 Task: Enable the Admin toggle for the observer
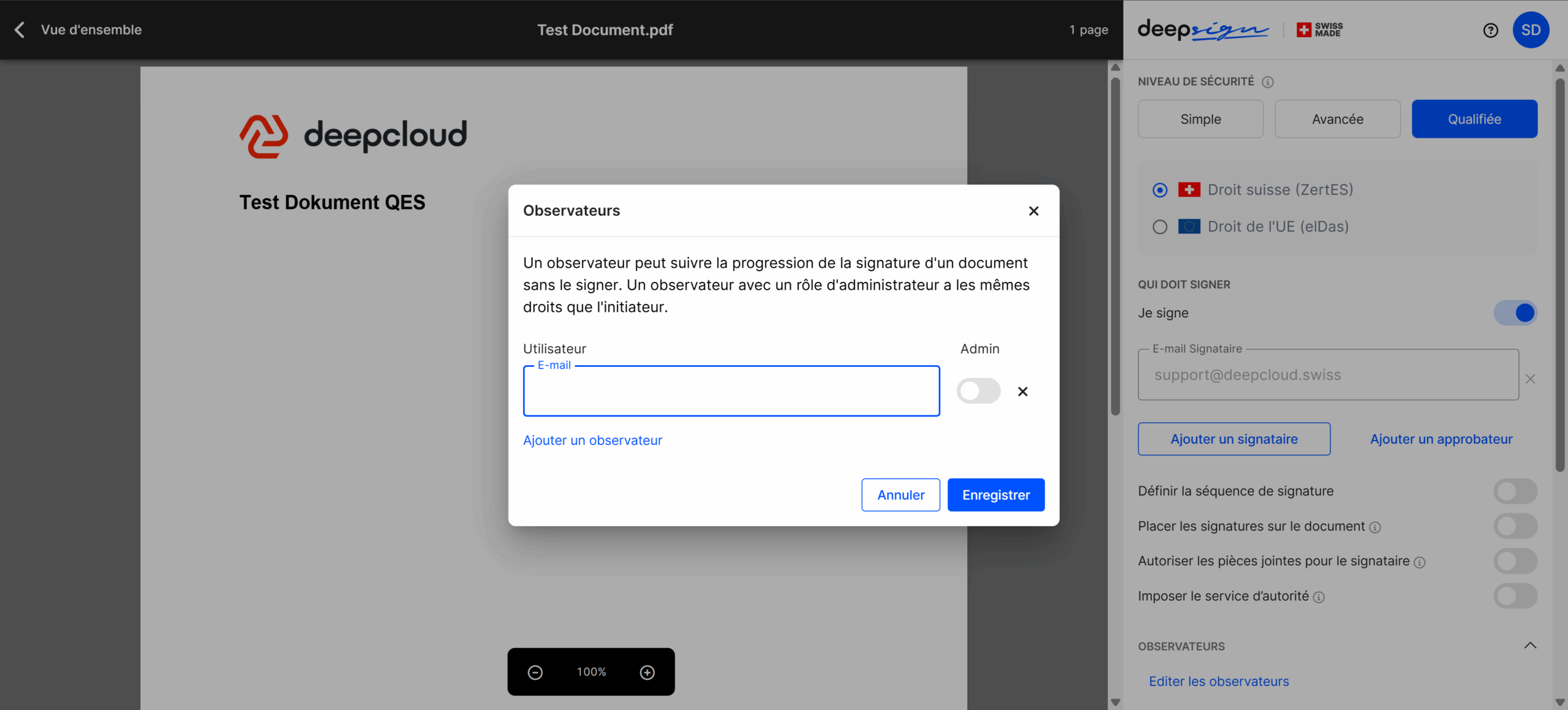pyautogui.click(x=978, y=391)
